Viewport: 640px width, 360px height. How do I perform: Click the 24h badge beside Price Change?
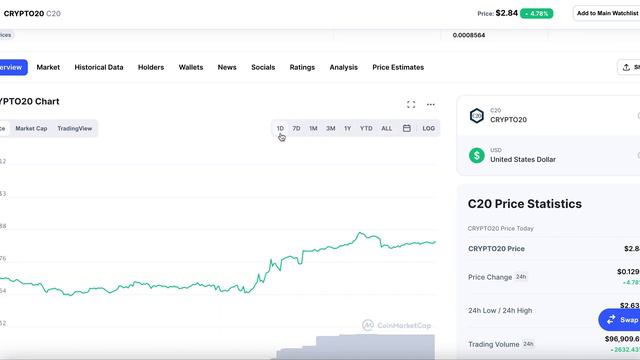(521, 277)
